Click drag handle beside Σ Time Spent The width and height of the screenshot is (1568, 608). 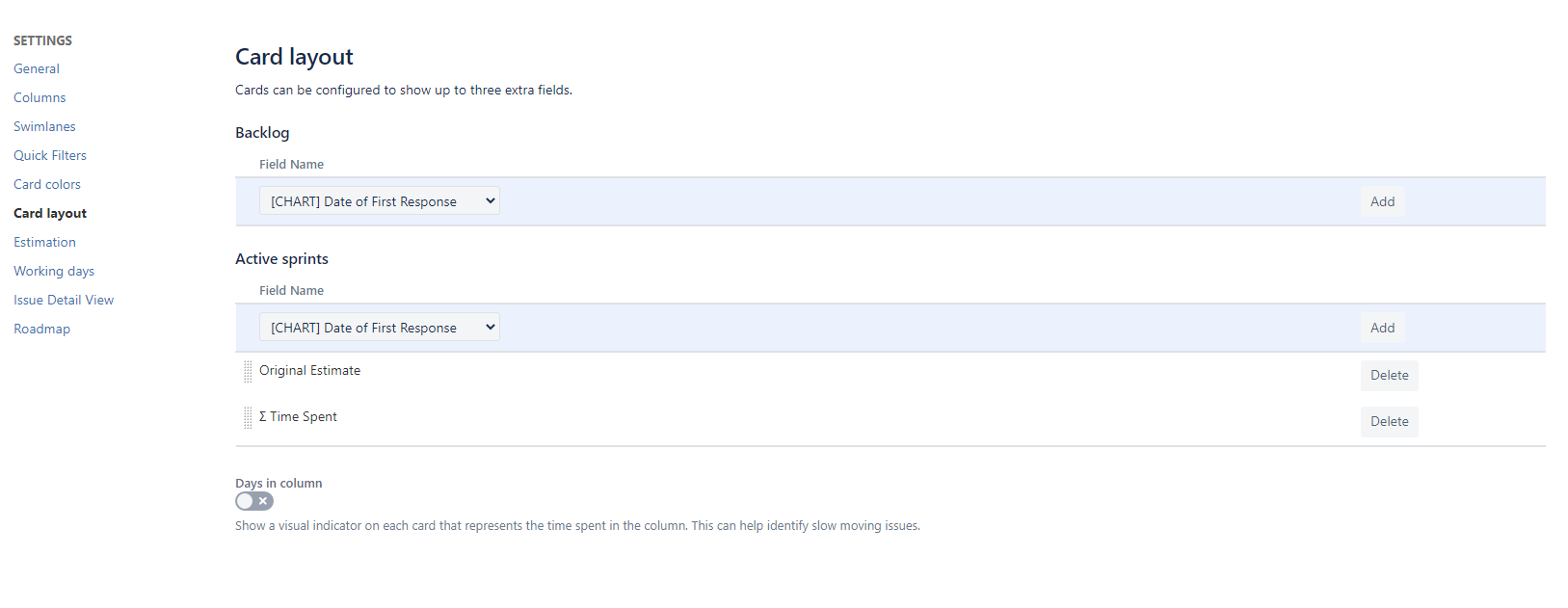click(x=248, y=417)
